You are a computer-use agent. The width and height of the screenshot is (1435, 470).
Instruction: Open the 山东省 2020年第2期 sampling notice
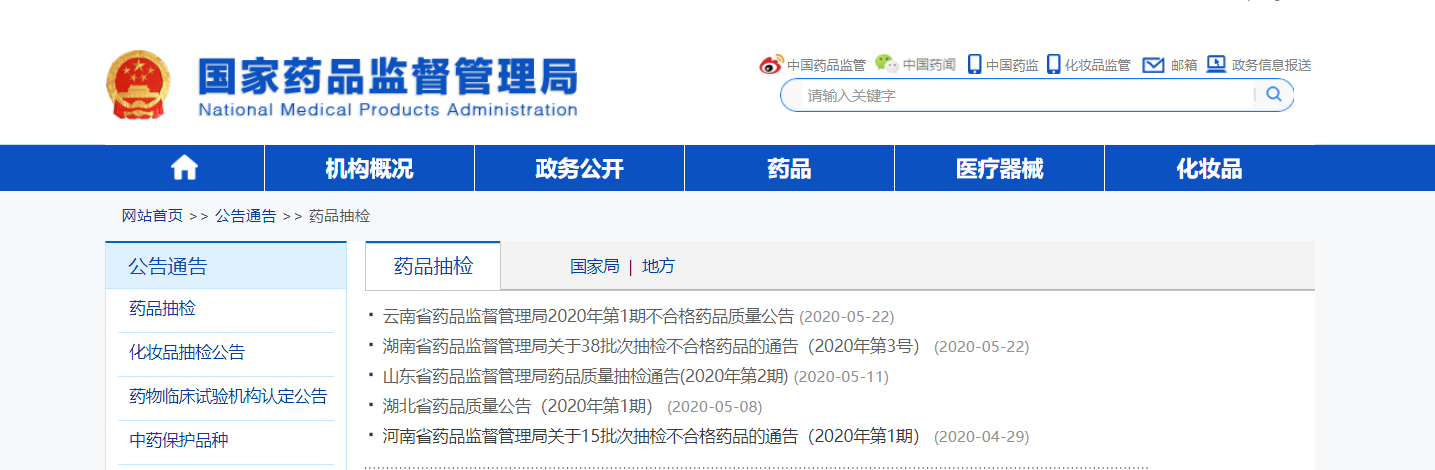point(585,376)
